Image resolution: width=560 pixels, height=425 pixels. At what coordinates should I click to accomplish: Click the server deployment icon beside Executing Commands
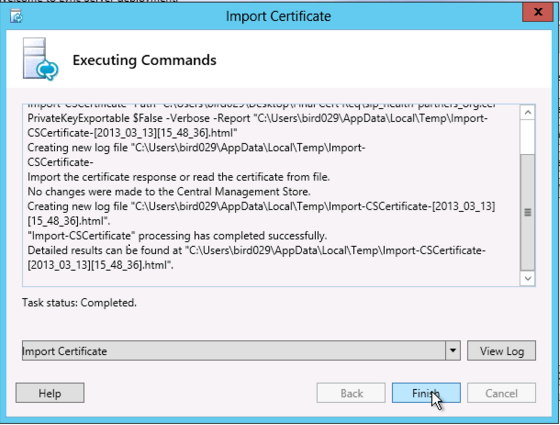pyautogui.click(x=40, y=59)
